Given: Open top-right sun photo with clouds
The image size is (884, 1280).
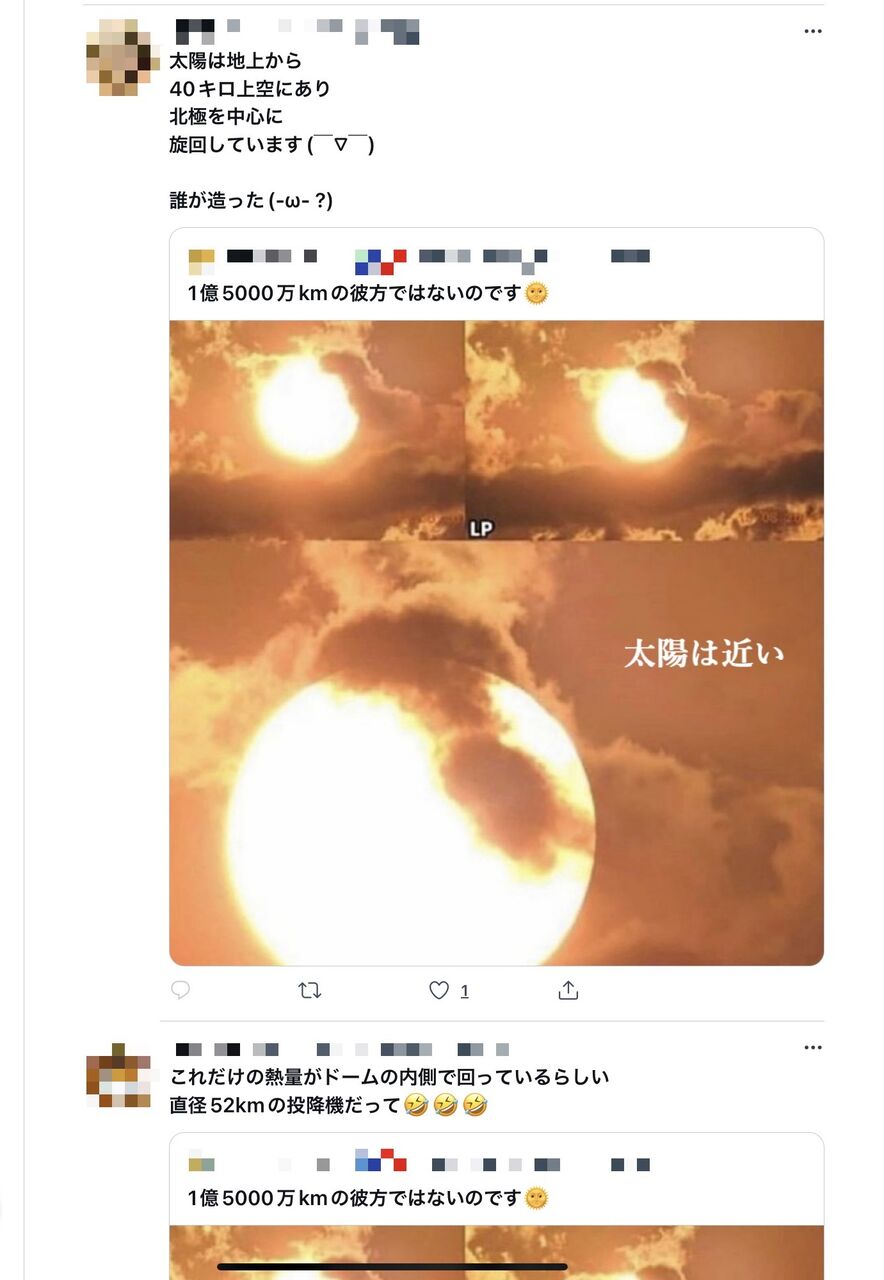Looking at the screenshot, I should pyautogui.click(x=646, y=430).
